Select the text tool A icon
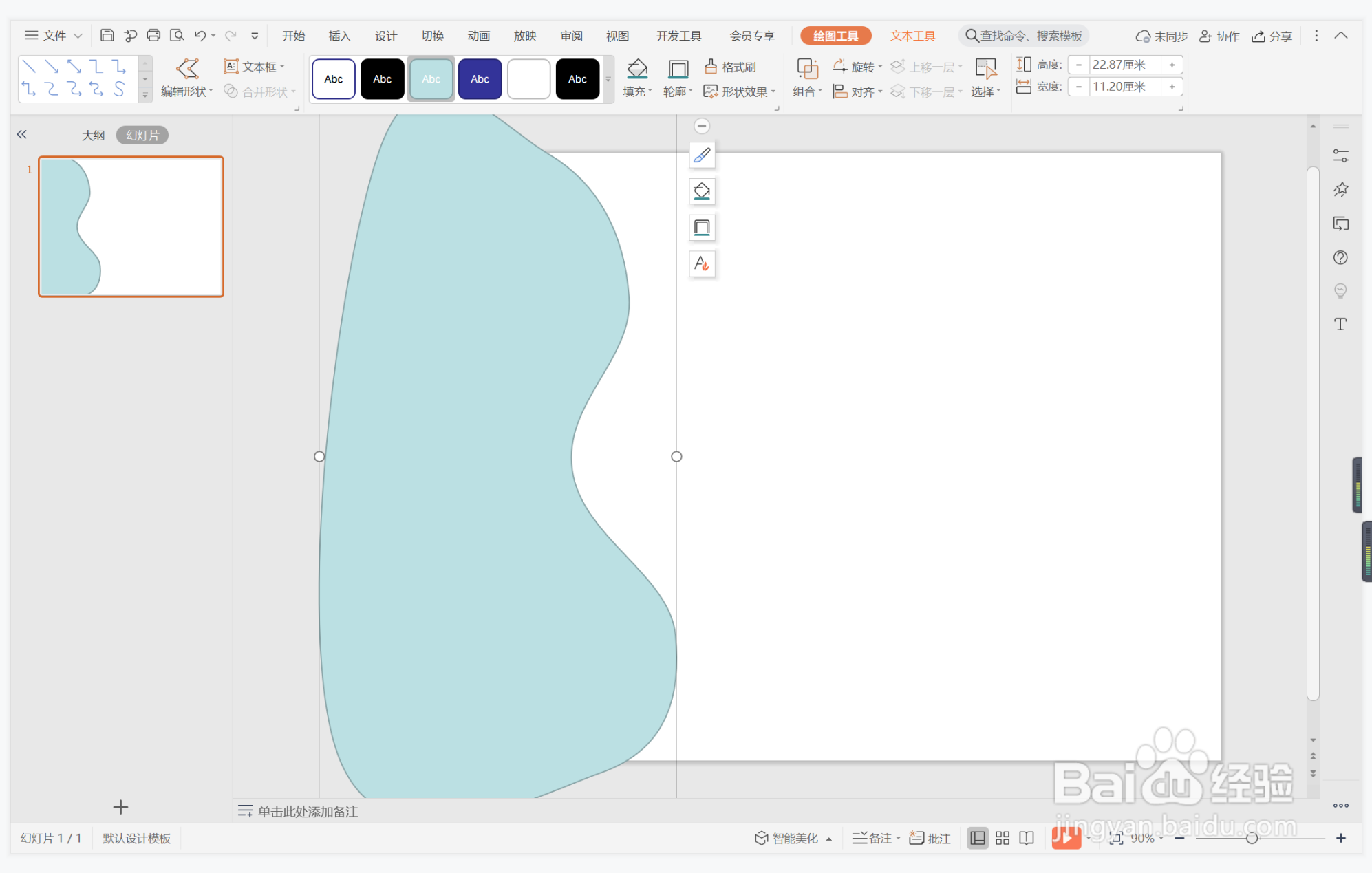Viewport: 1372px width, 873px height. pos(700,264)
